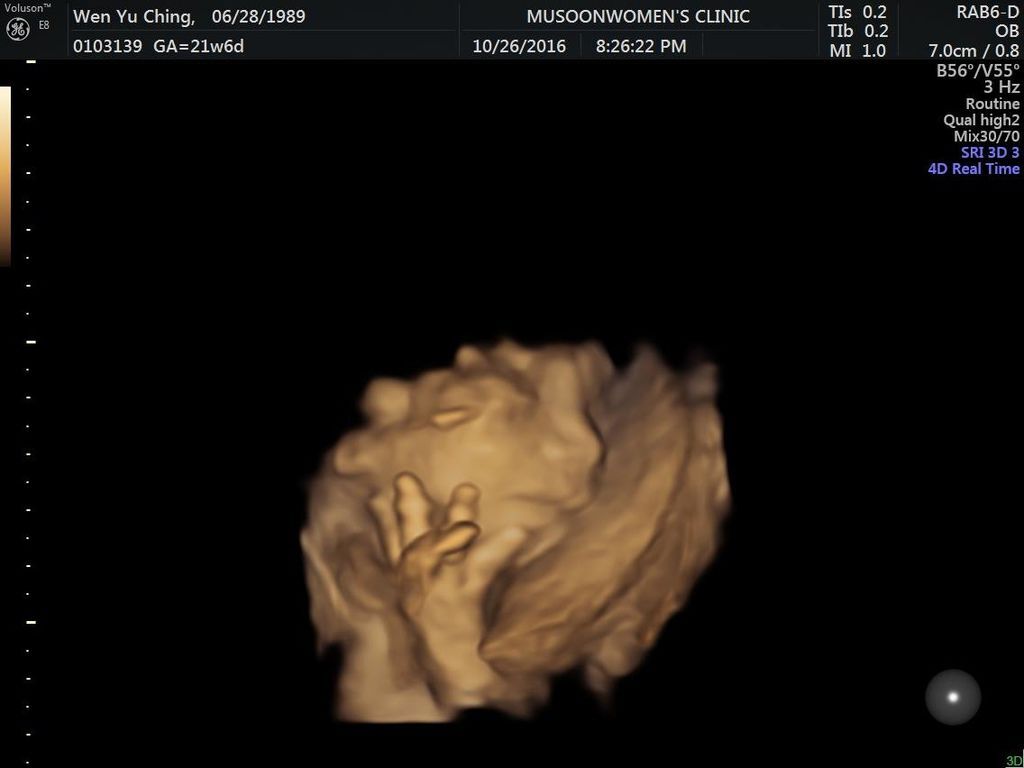Screen dimensions: 1024x768
Task: Select the patient ID "0103139"
Action: tap(107, 46)
